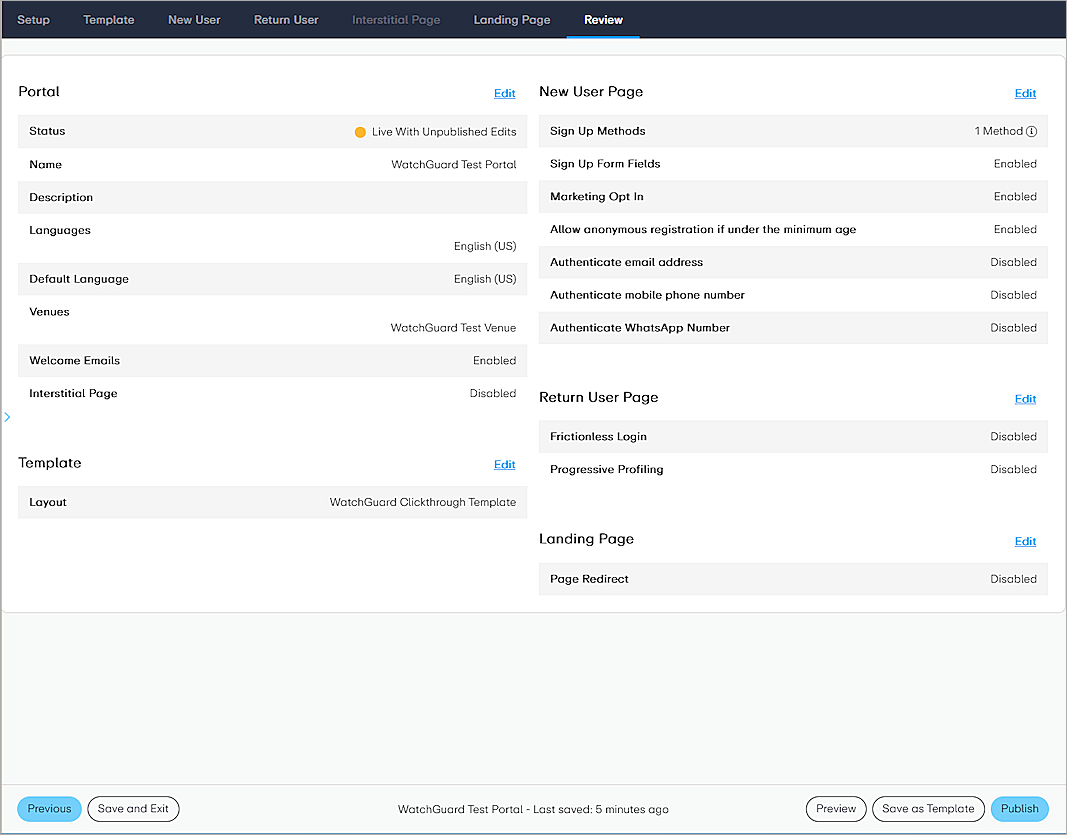Viewport: 1067px width, 835px height.
Task: Edit the New User Page settings
Action: point(1025,92)
